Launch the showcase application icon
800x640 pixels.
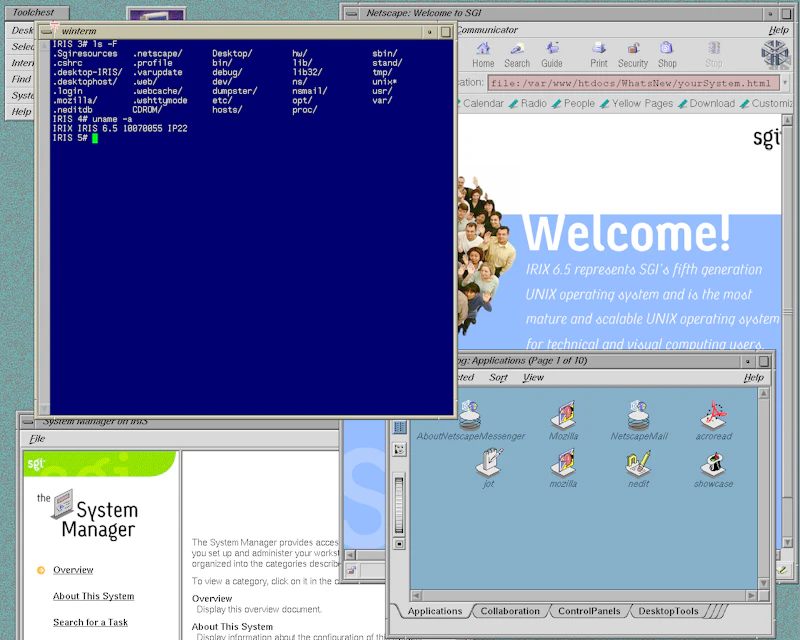click(x=714, y=463)
